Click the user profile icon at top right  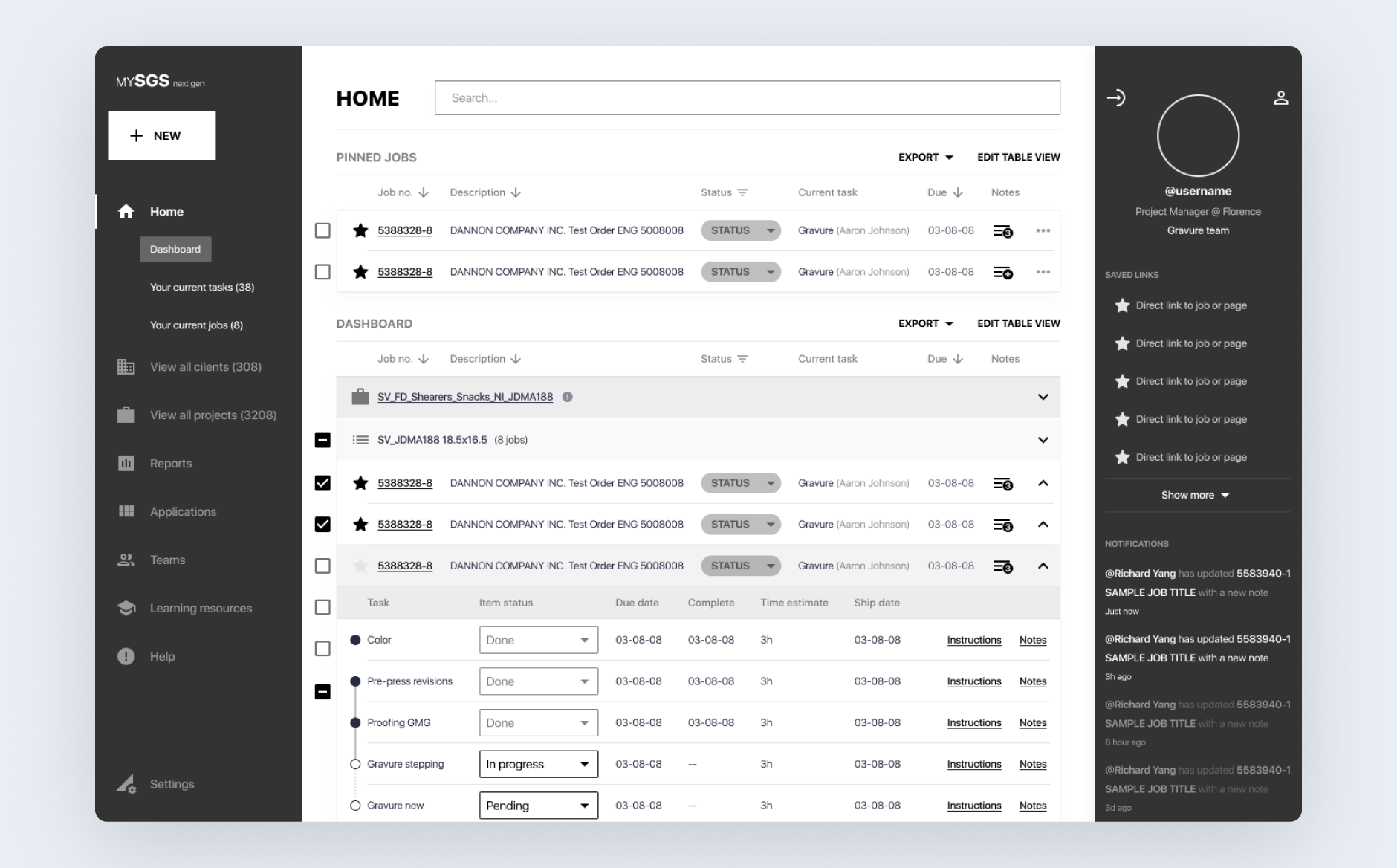pyautogui.click(x=1282, y=97)
